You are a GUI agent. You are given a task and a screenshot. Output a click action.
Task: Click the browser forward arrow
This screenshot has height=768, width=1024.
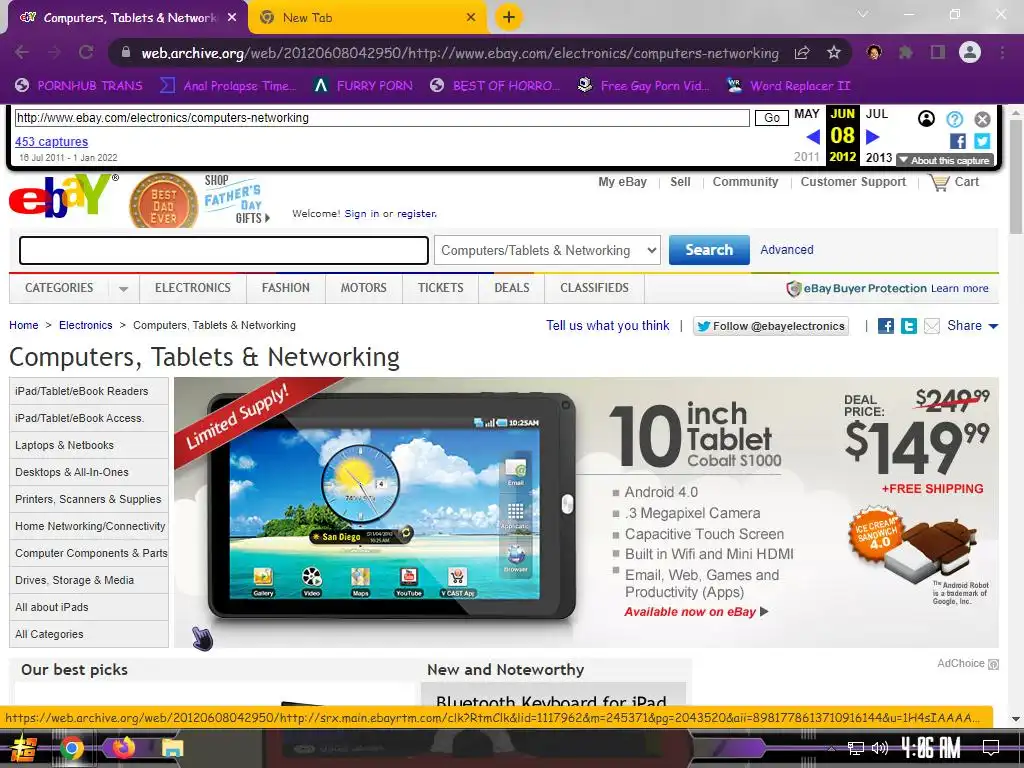coord(54,52)
